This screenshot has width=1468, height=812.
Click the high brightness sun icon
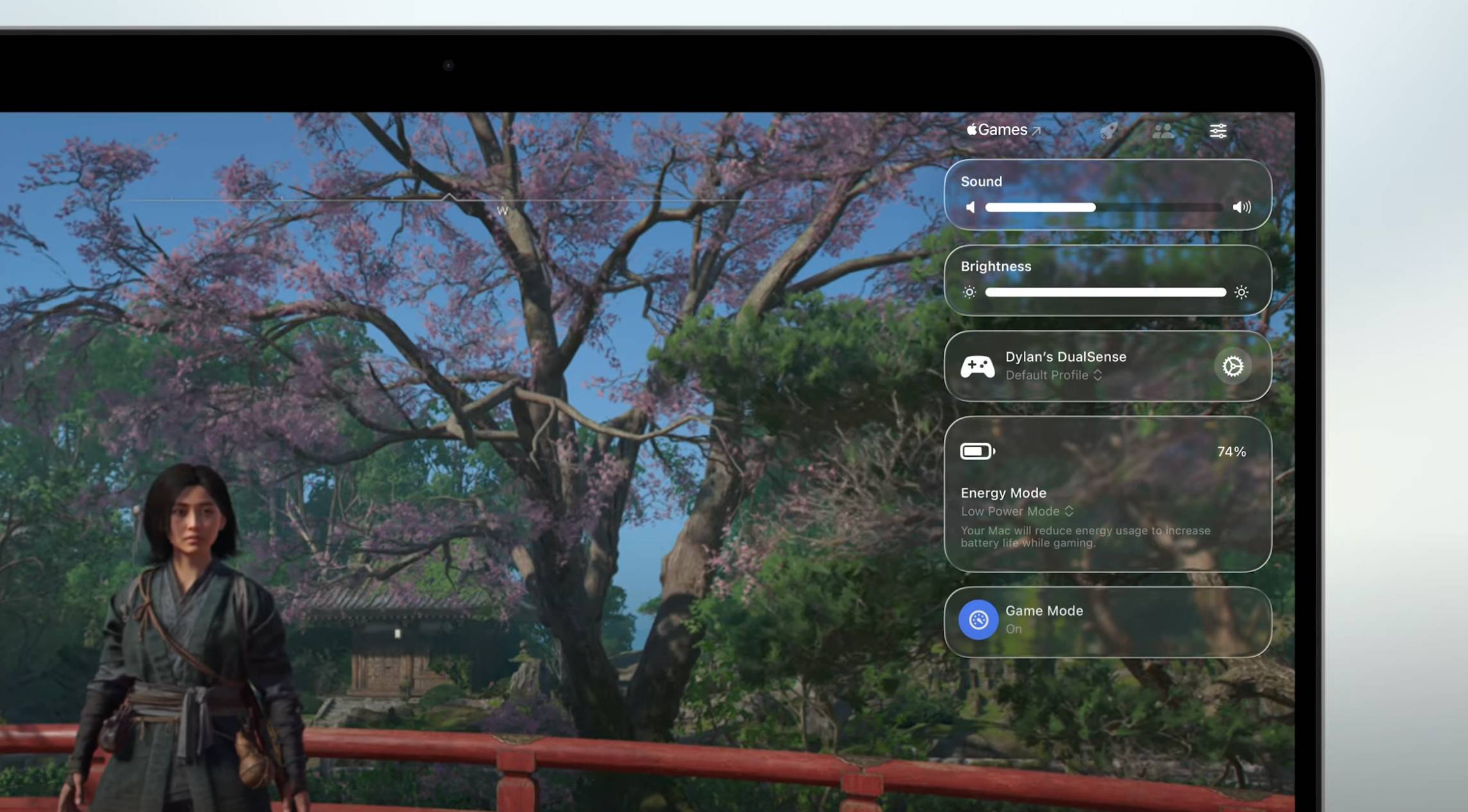click(1242, 292)
